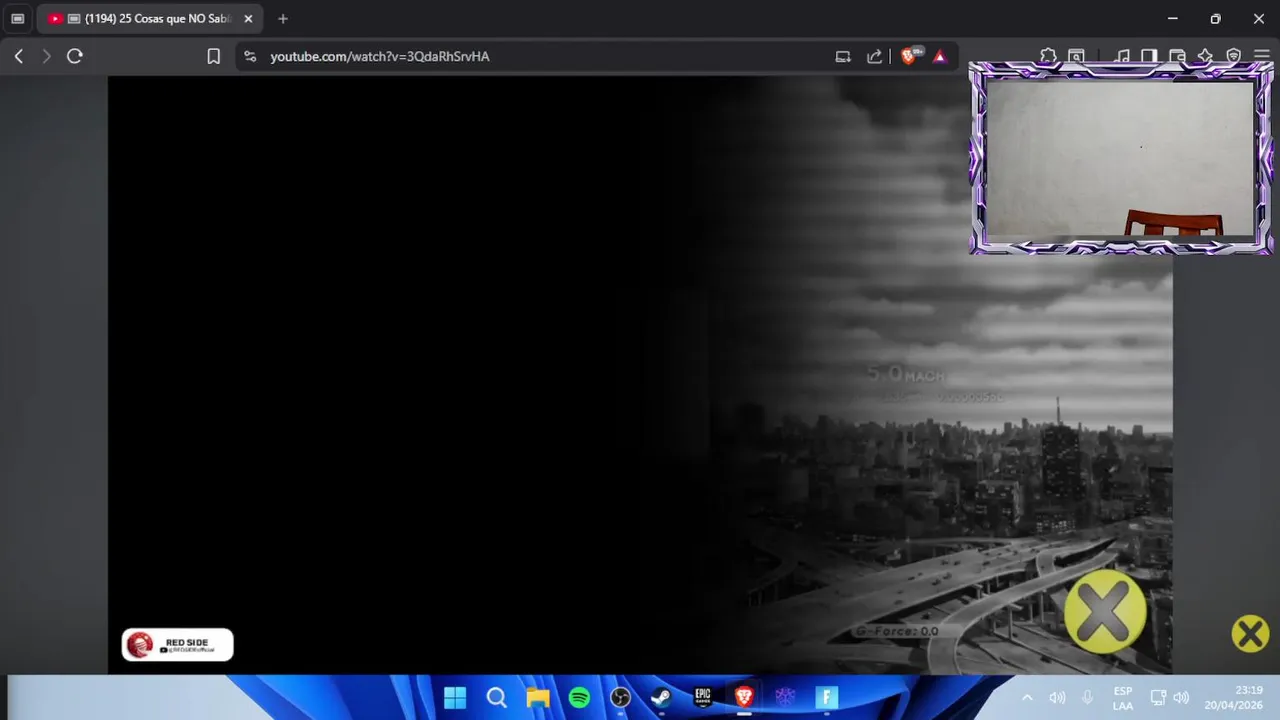Open site information icon in address bar

click(x=250, y=57)
